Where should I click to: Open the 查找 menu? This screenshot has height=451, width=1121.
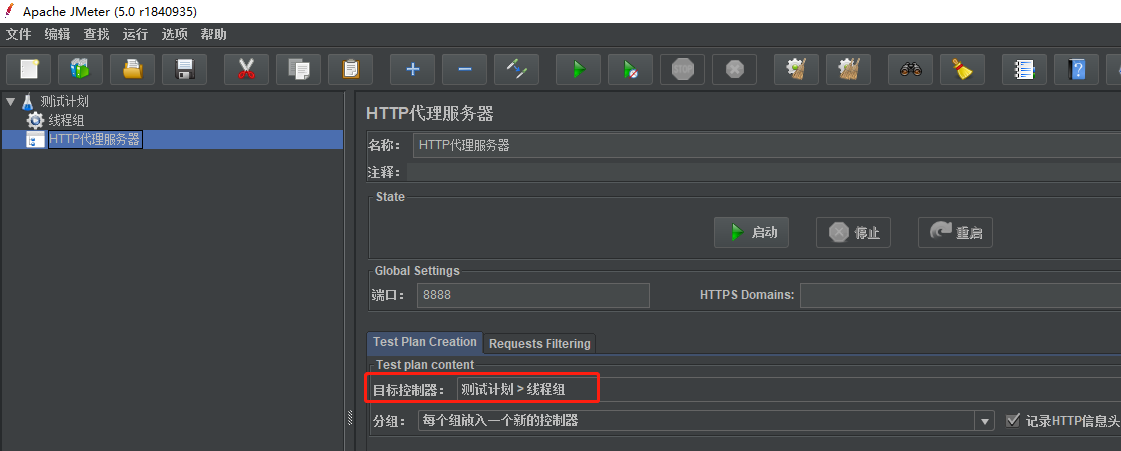97,34
